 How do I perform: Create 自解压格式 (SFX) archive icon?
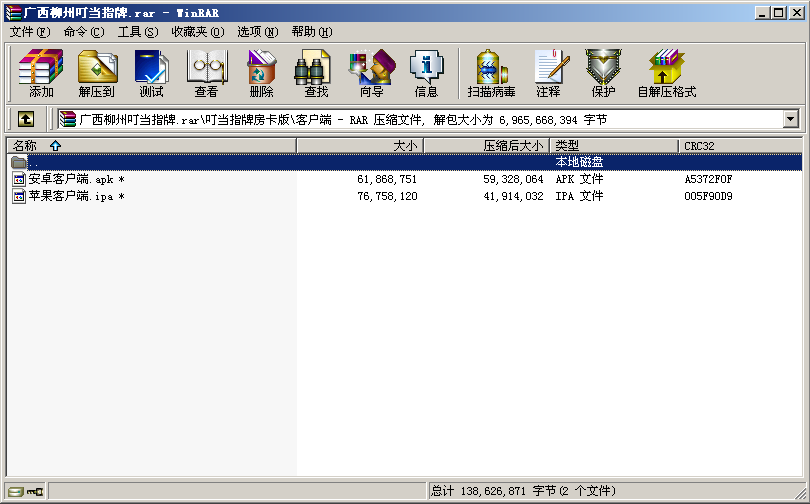coord(667,73)
